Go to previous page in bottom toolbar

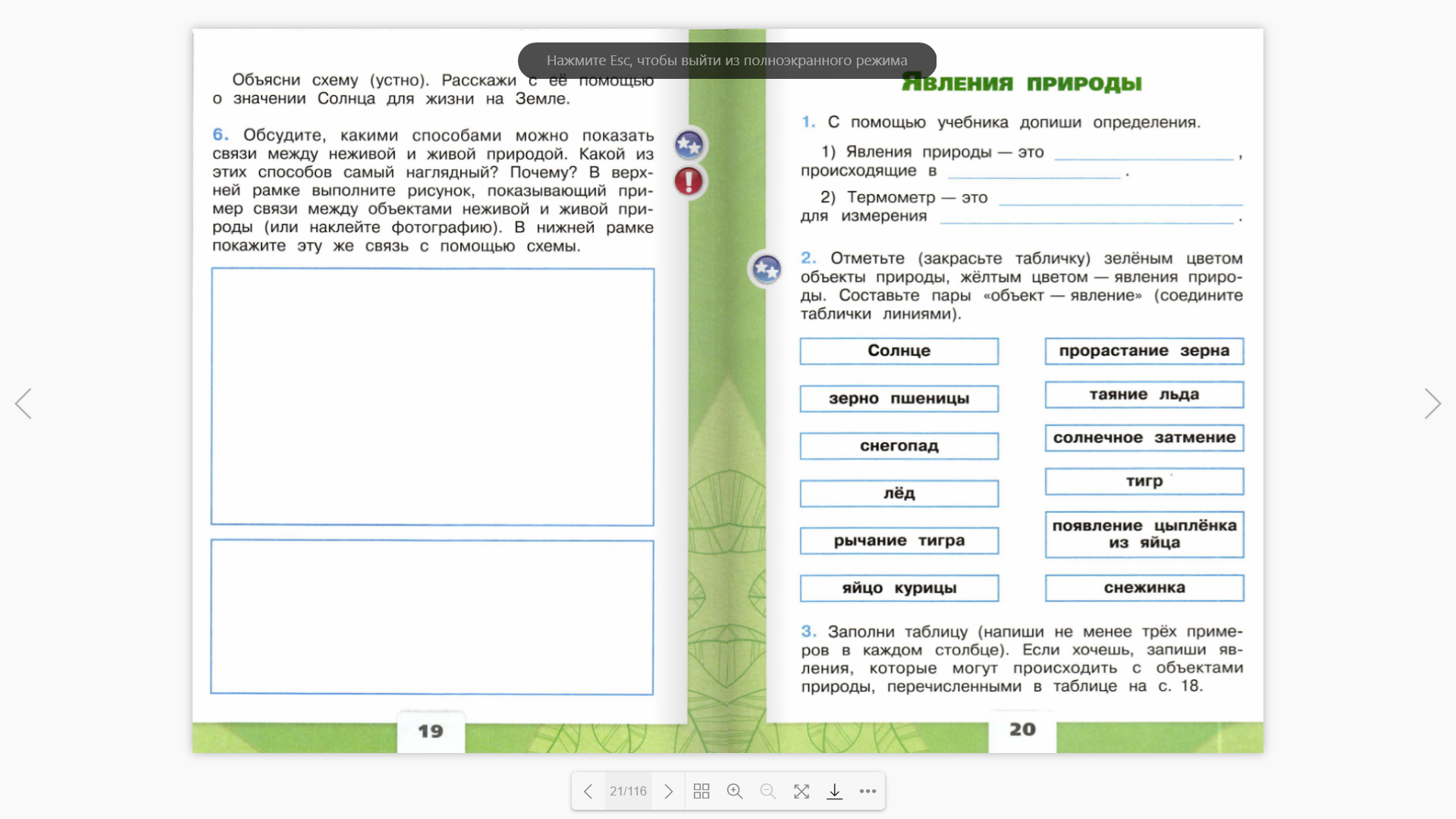[588, 792]
